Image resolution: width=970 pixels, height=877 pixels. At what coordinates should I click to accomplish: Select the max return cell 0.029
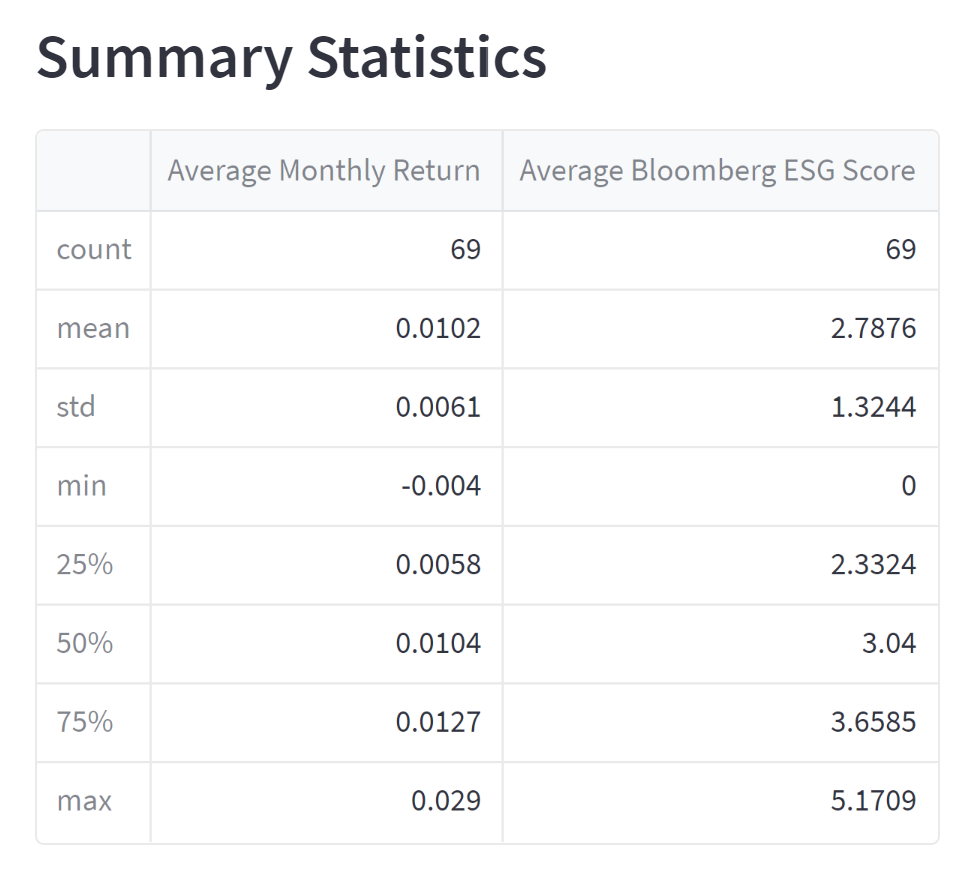coord(445,801)
